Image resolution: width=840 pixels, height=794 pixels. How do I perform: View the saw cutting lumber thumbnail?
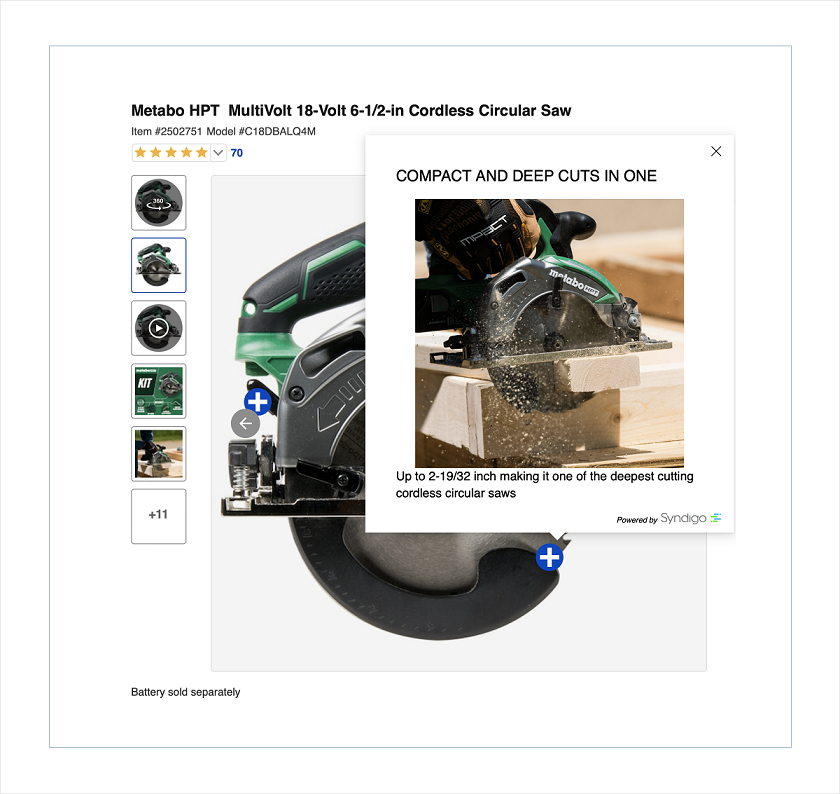point(159,454)
